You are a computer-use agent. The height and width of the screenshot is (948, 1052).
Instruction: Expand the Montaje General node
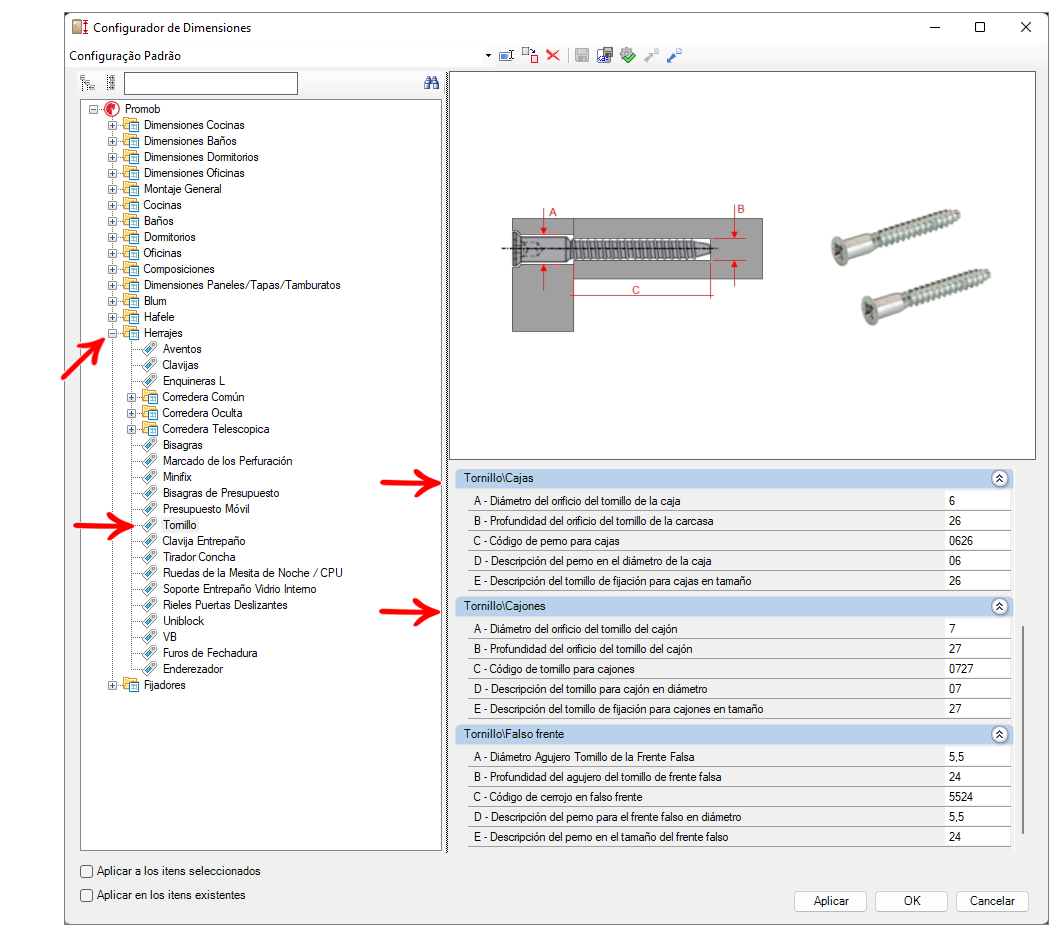click(113, 189)
